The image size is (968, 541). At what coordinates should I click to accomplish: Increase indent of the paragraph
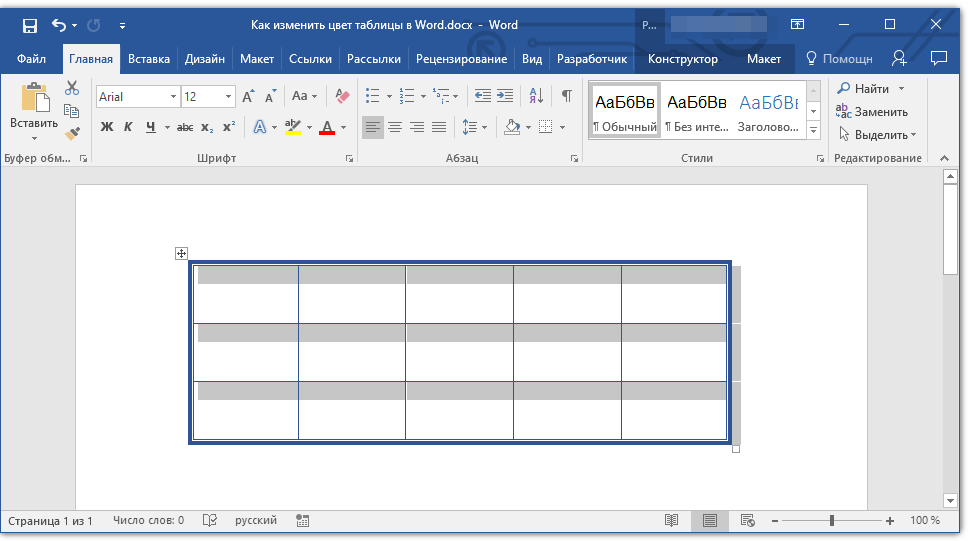tap(505, 97)
